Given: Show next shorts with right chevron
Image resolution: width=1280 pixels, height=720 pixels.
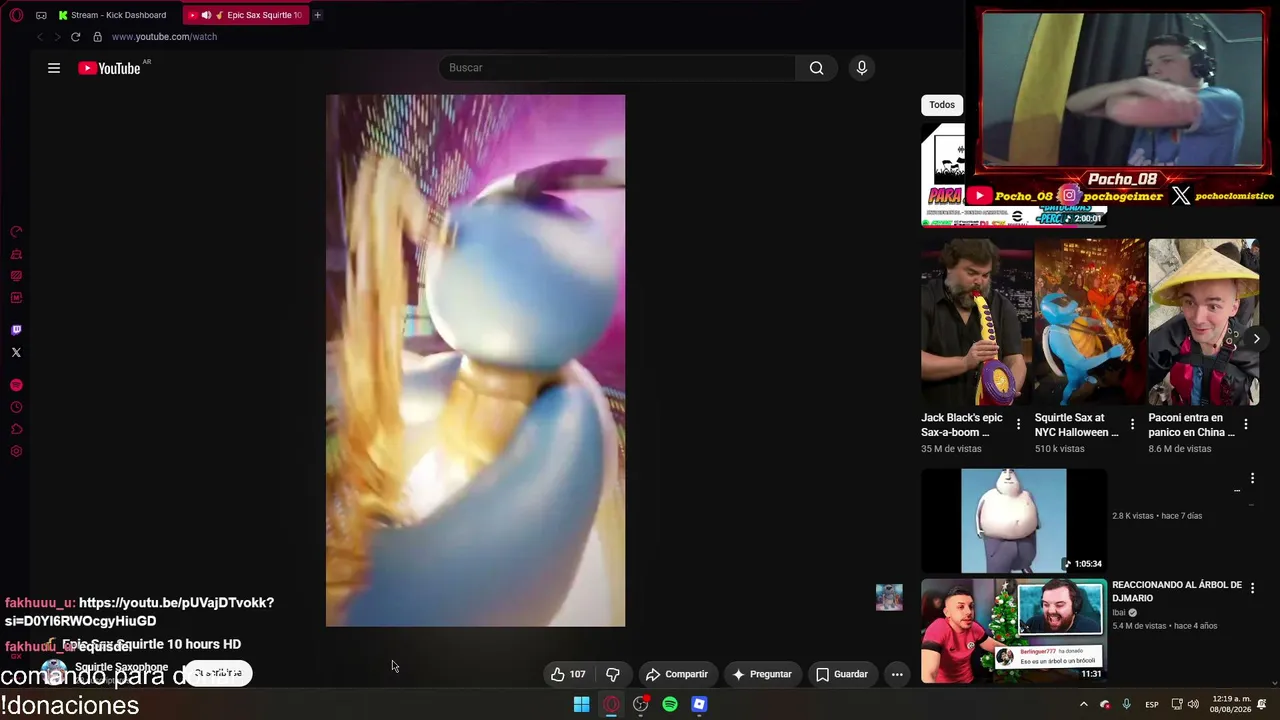Looking at the screenshot, I should (1256, 339).
